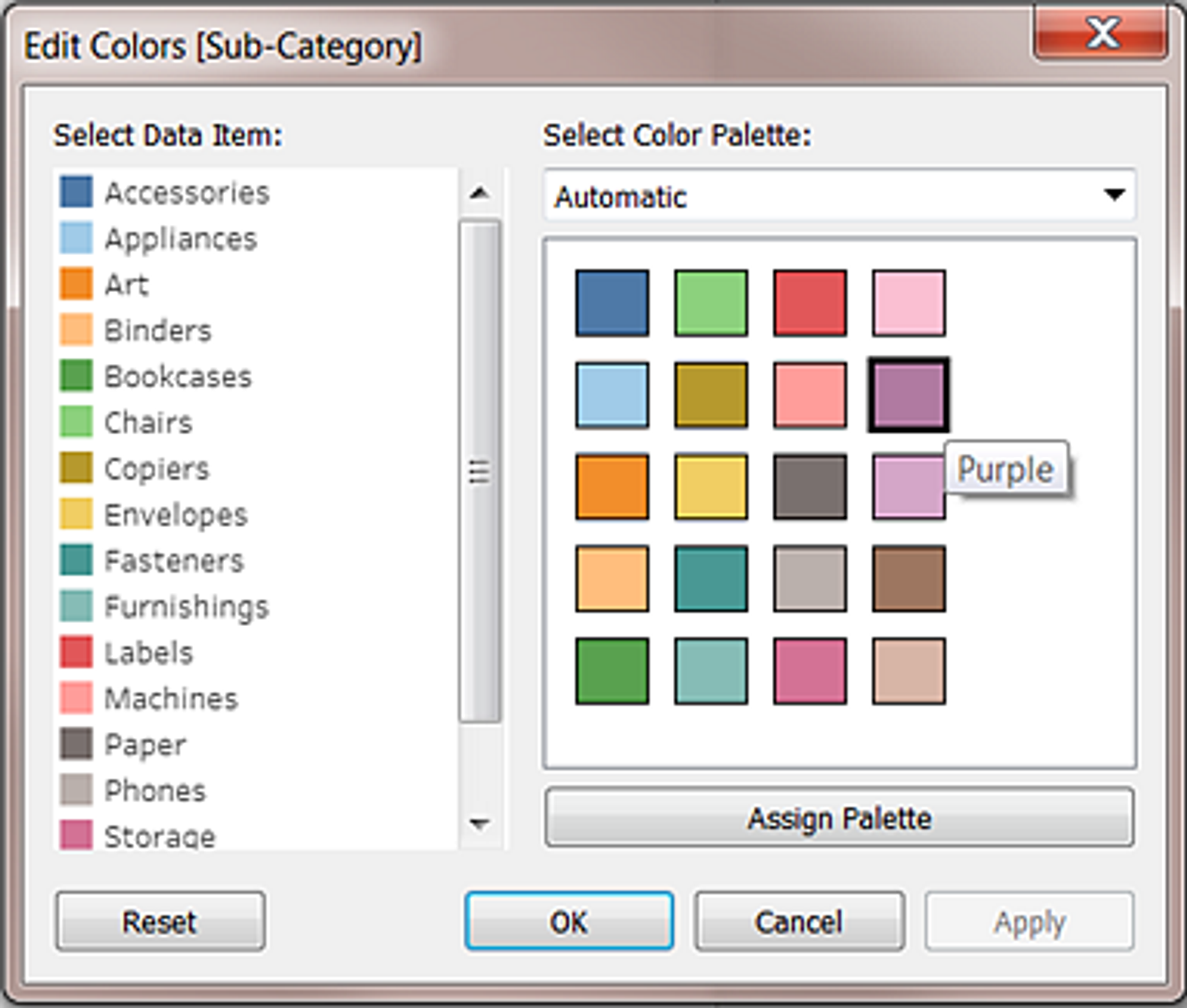Screen dimensions: 1187x1008
Task: Pick the brown palette swatch
Action: pyautogui.click(x=908, y=579)
